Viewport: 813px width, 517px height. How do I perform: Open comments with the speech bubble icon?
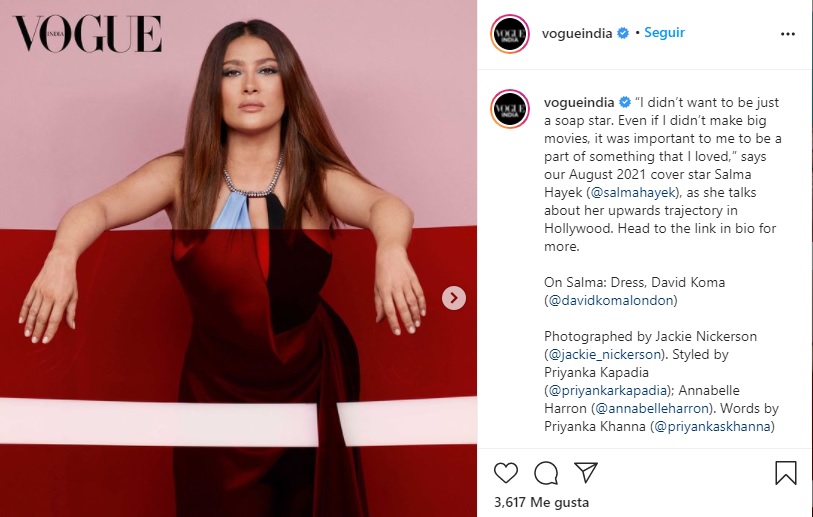coord(546,473)
